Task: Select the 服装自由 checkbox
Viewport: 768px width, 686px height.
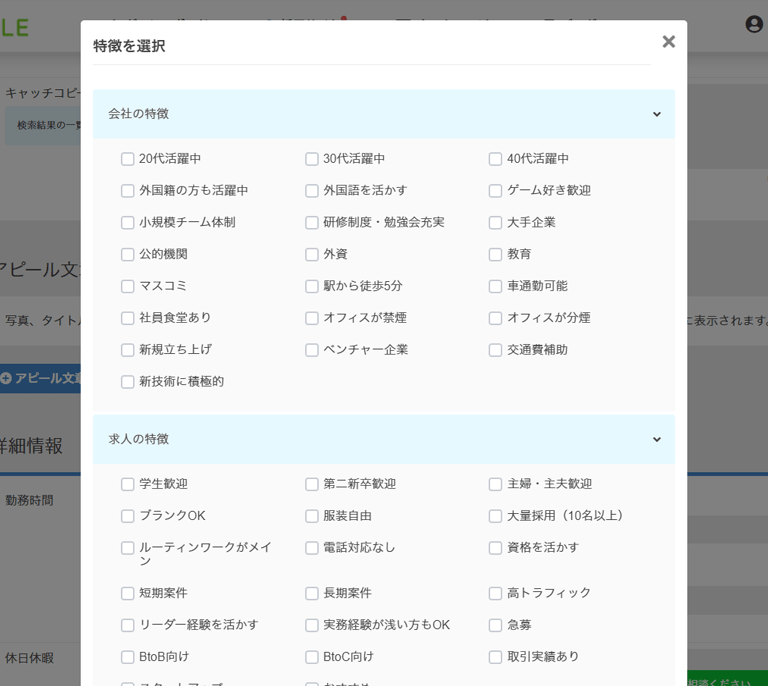Action: point(312,516)
